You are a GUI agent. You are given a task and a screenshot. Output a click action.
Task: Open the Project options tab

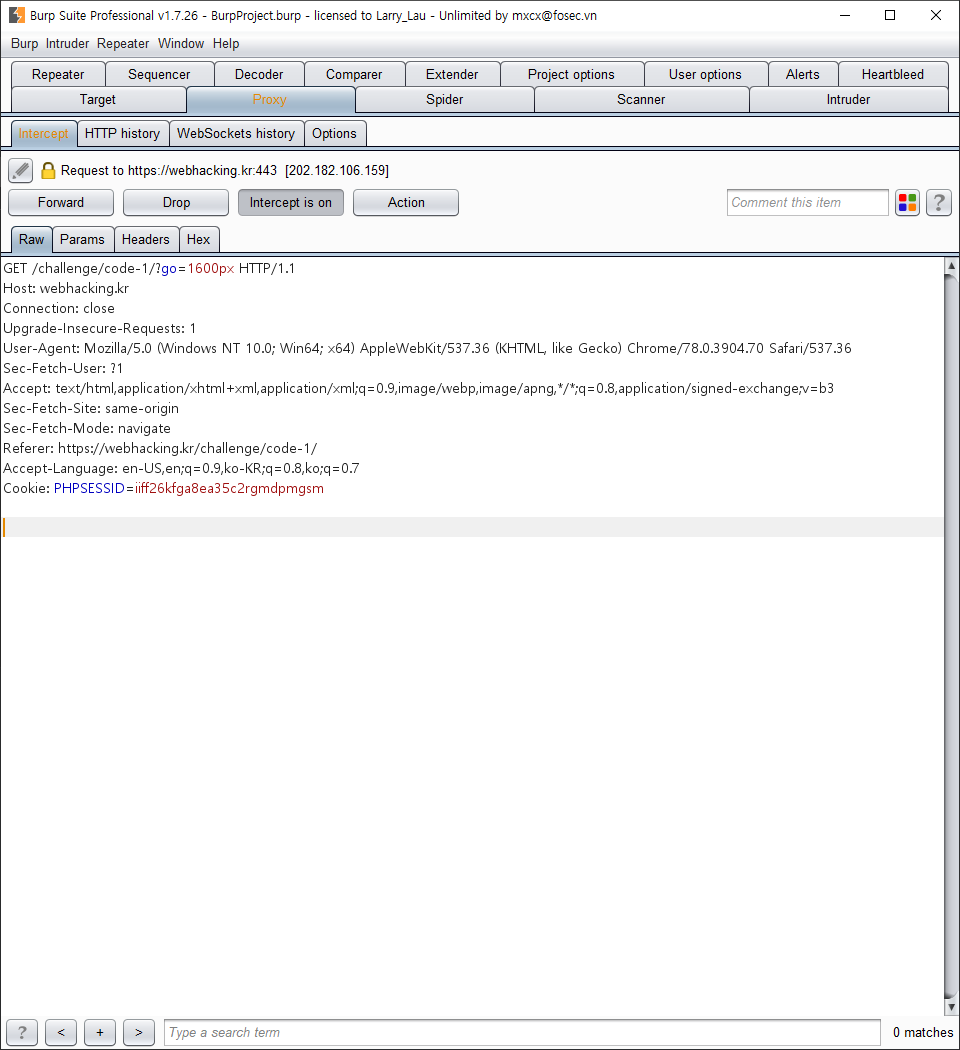pos(571,74)
